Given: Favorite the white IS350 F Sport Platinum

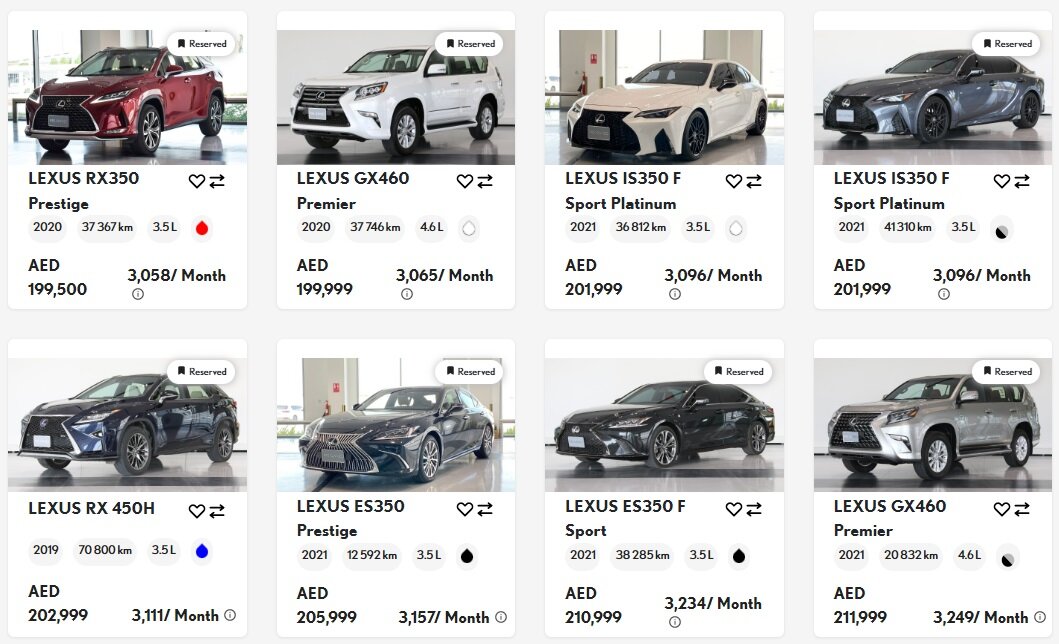Looking at the screenshot, I should pos(733,181).
